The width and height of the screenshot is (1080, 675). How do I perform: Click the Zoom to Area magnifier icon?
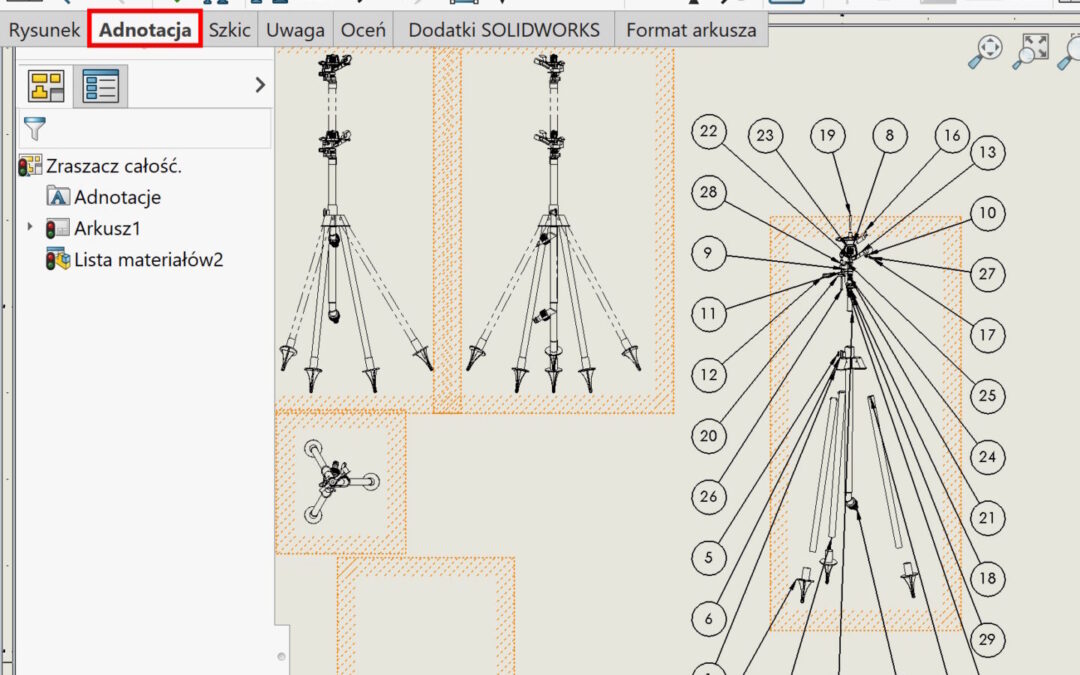click(1031, 51)
